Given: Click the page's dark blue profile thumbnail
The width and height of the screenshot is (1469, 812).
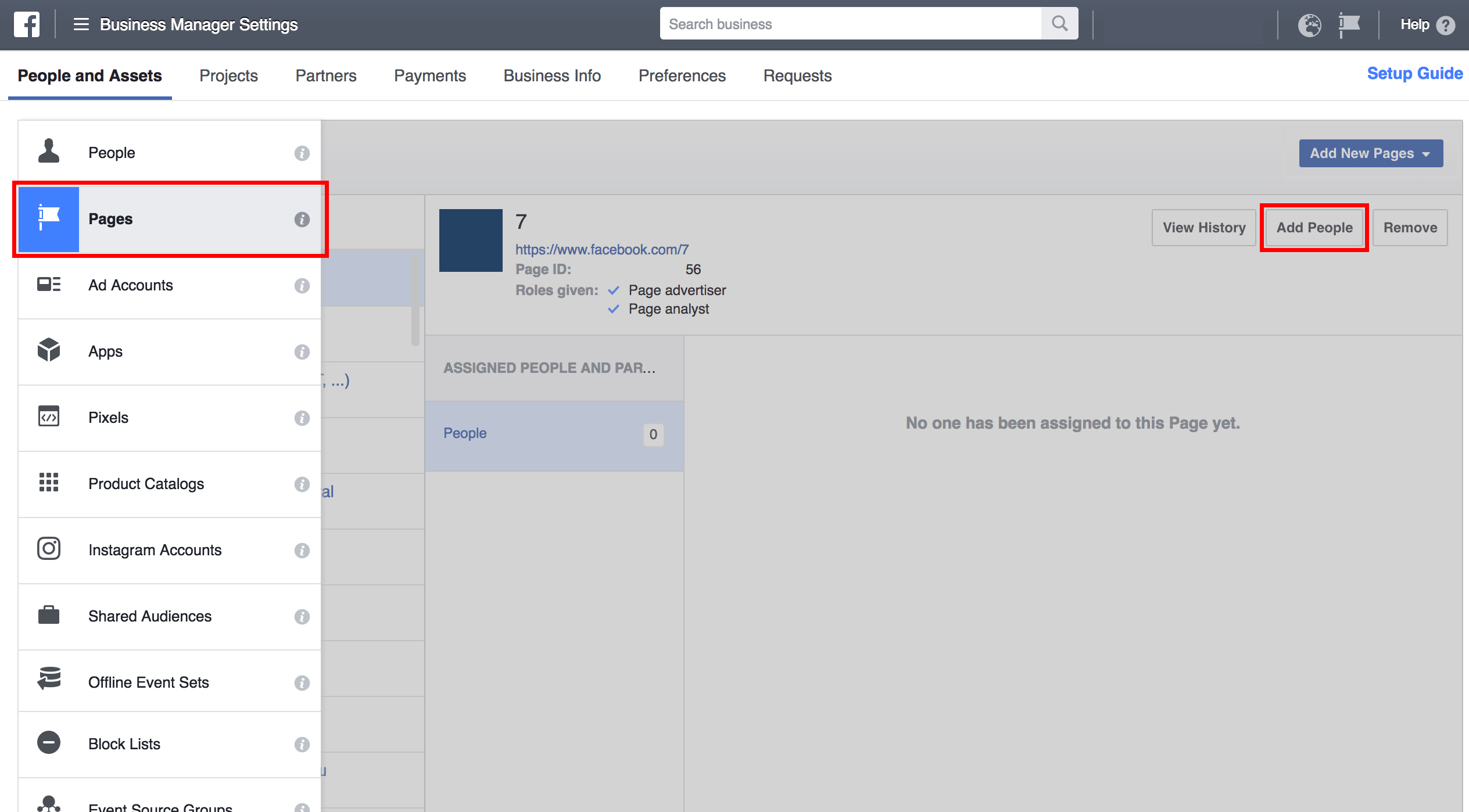Looking at the screenshot, I should coord(471,240).
